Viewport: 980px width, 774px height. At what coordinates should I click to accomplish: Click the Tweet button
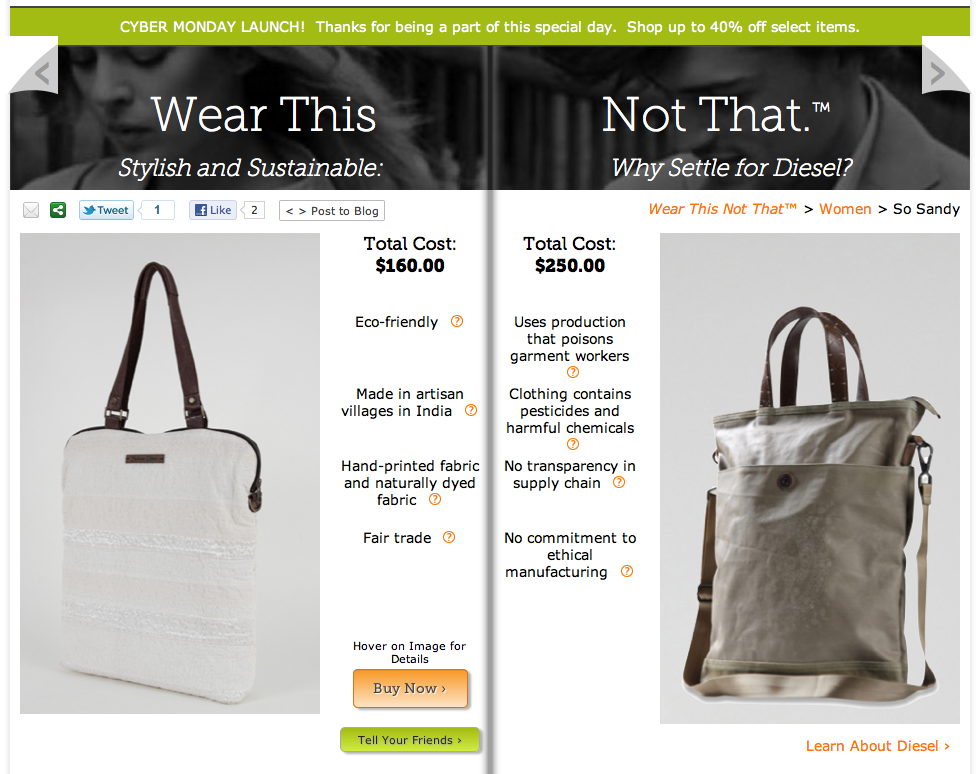(x=106, y=210)
